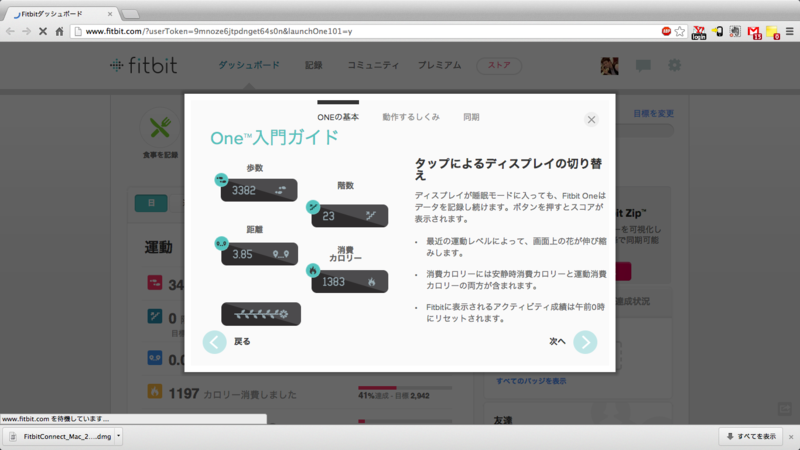Go back with the 戻る arrow
Screen dimensions: 800x450
214,342
